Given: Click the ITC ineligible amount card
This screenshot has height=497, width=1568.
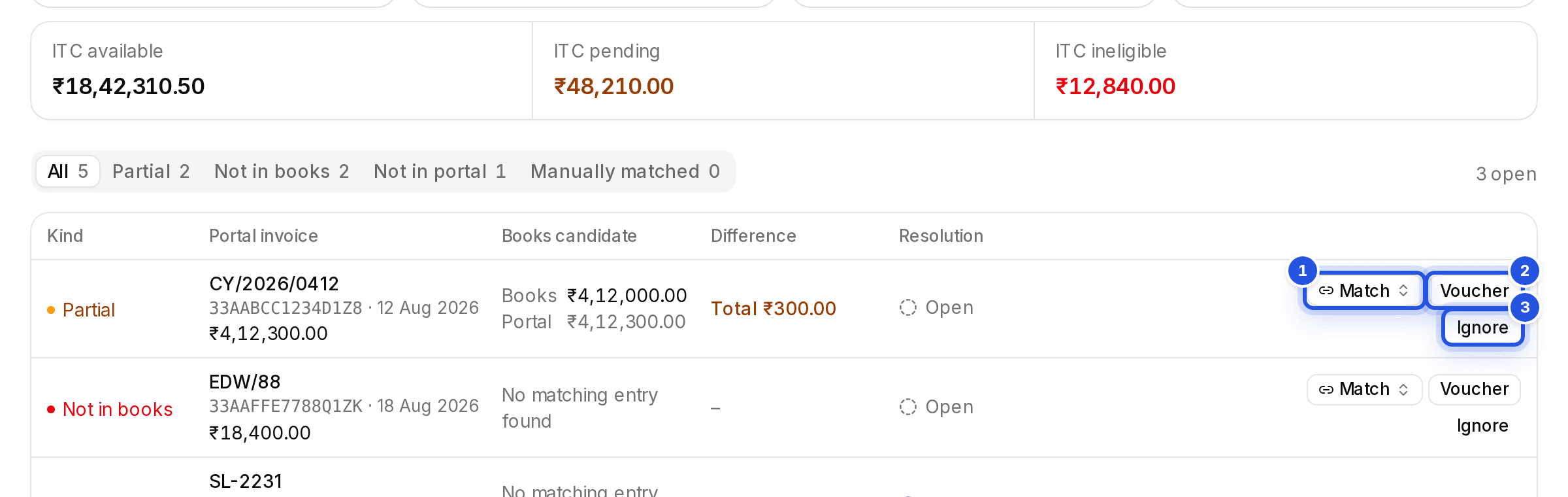Looking at the screenshot, I should click(1285, 71).
